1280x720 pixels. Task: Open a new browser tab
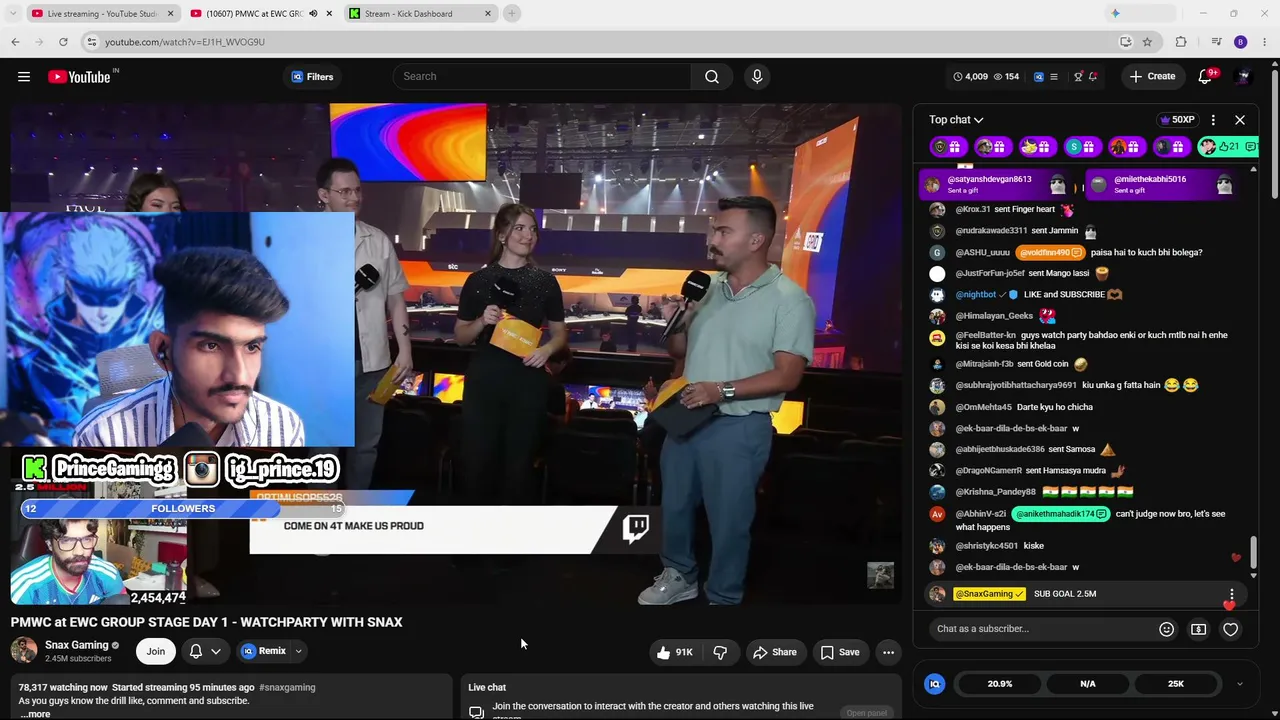click(511, 14)
